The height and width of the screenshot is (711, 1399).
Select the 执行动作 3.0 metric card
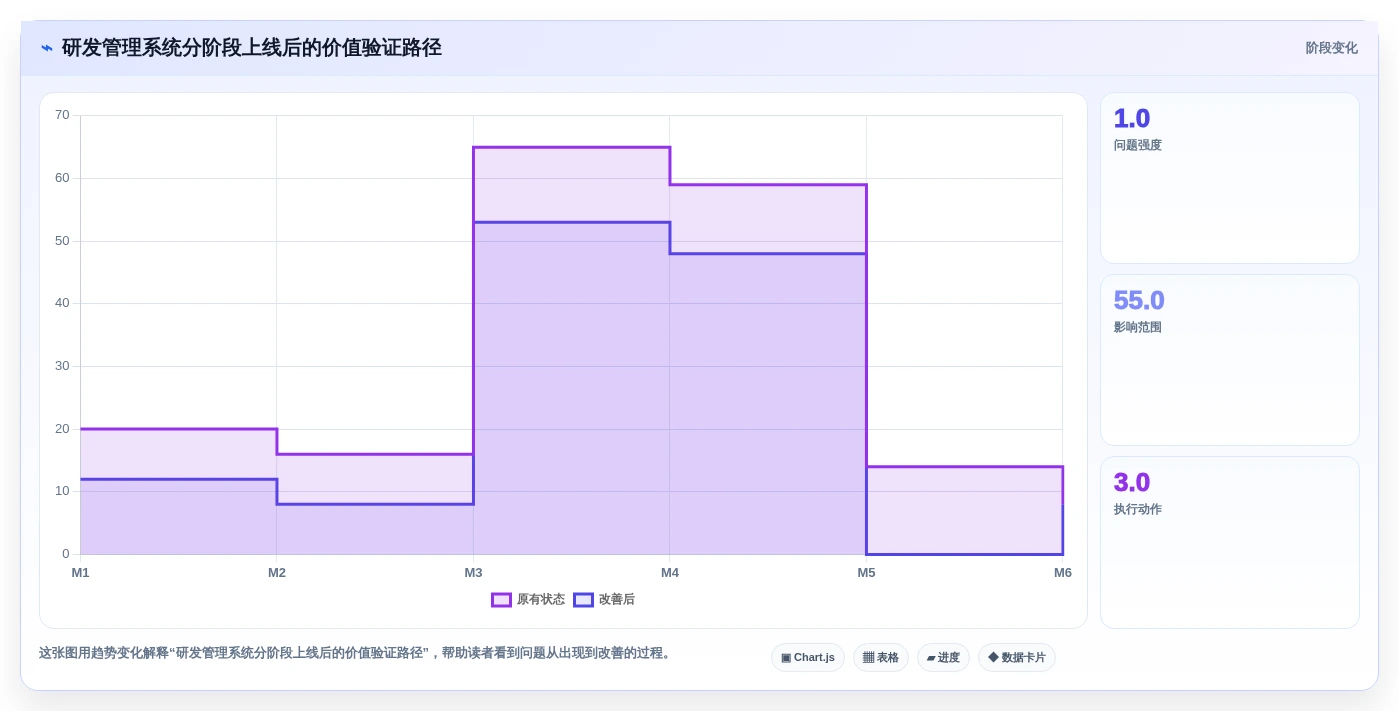pyautogui.click(x=1230, y=542)
